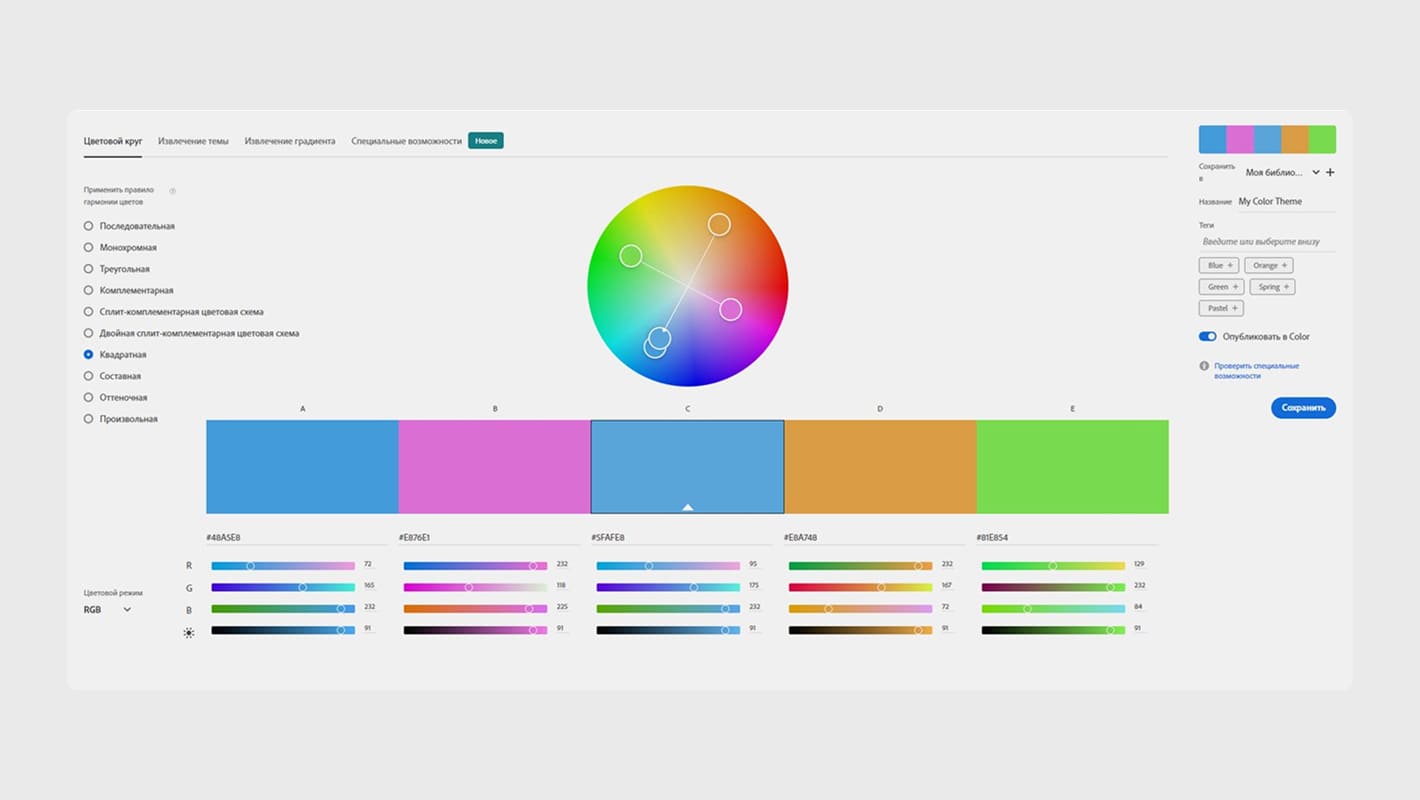Screen dimensions: 1420x800
Task: Open the Извлечение градиента tab
Action: (290, 142)
